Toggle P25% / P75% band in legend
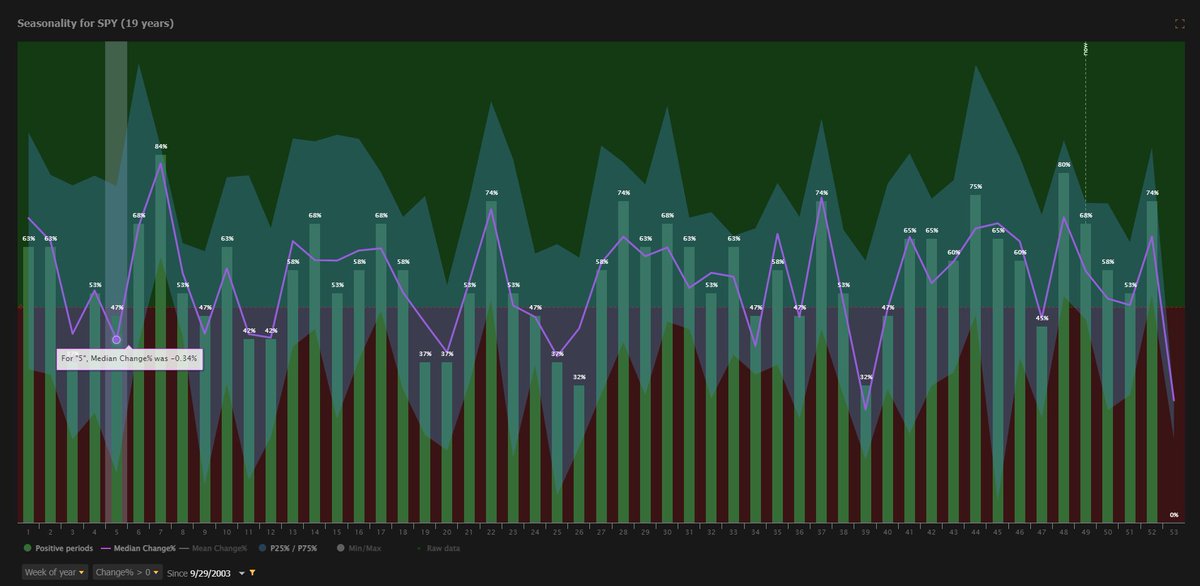The width and height of the screenshot is (1200, 586). tap(289, 548)
